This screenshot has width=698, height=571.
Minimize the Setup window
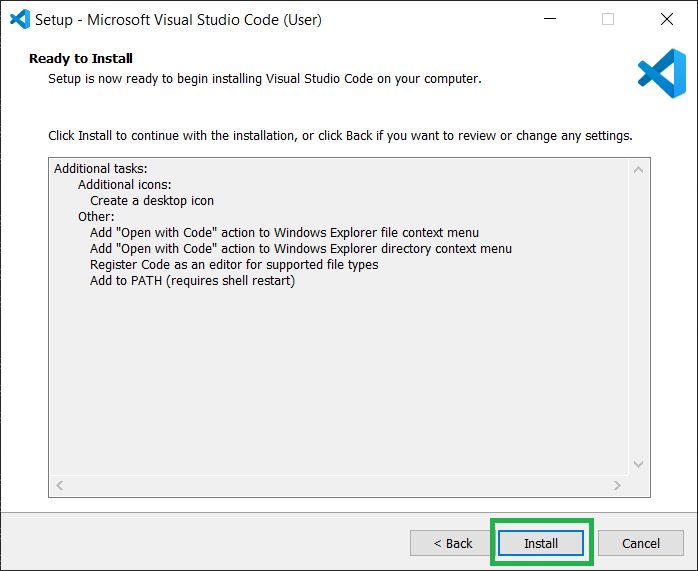tap(550, 19)
